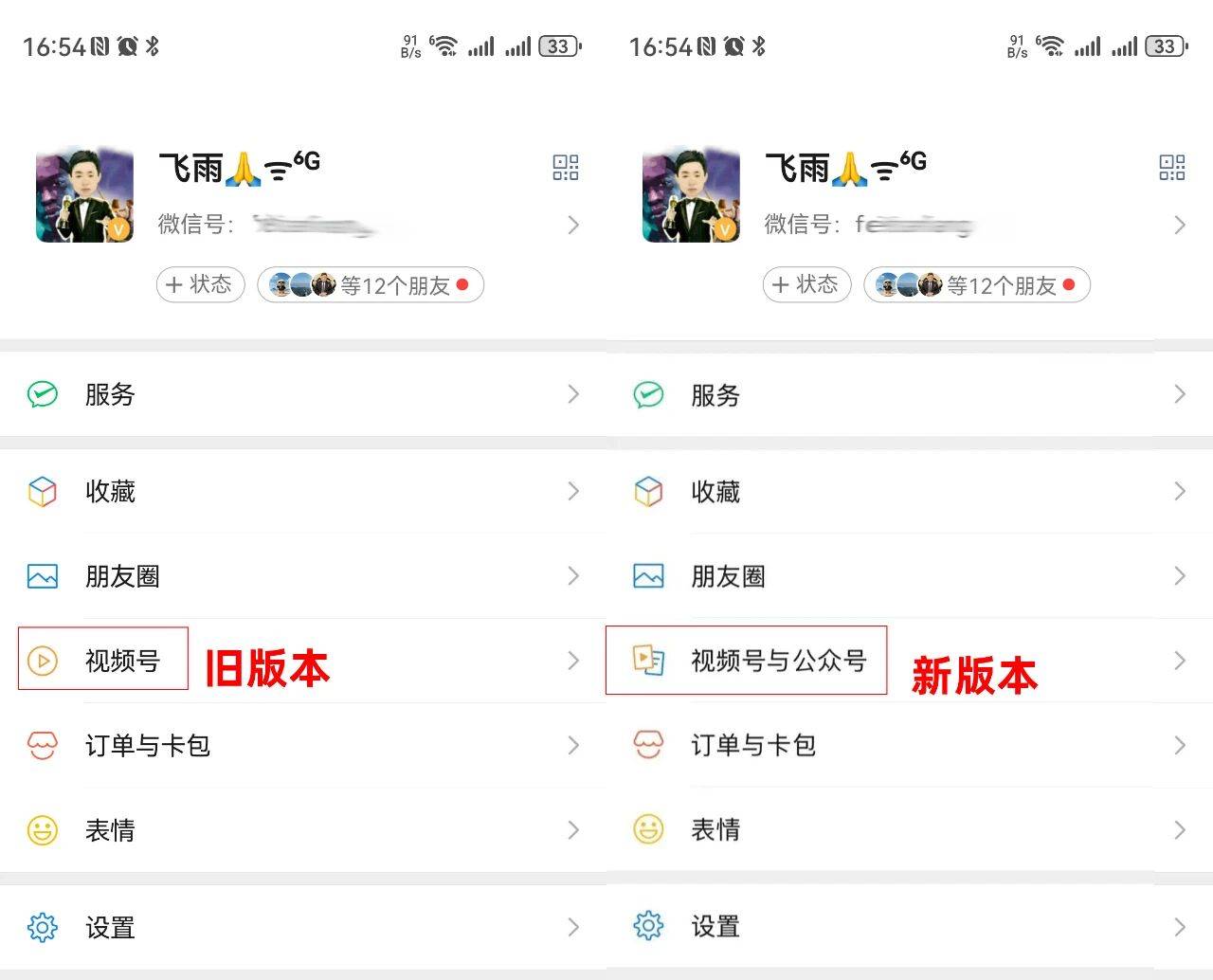Tap the profile avatar in left screenshot
Image resolution: width=1213 pixels, height=980 pixels.
coord(84,195)
